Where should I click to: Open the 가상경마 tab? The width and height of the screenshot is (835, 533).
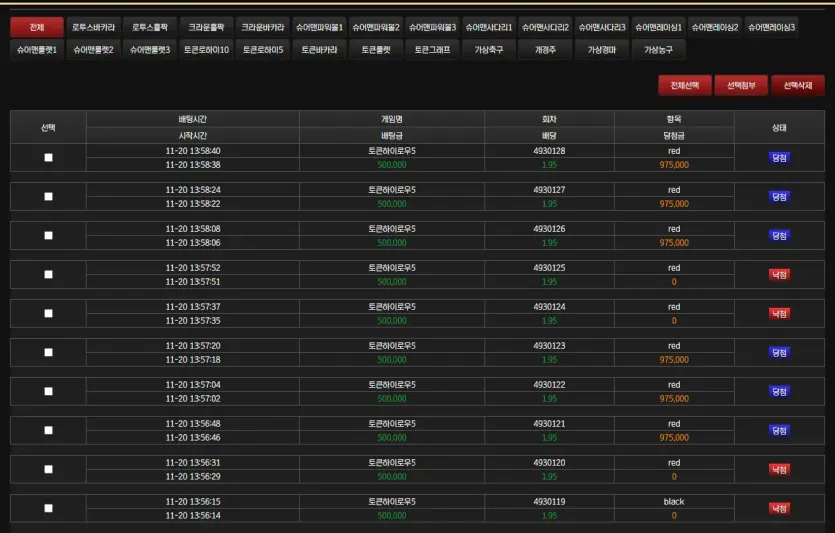click(601, 50)
